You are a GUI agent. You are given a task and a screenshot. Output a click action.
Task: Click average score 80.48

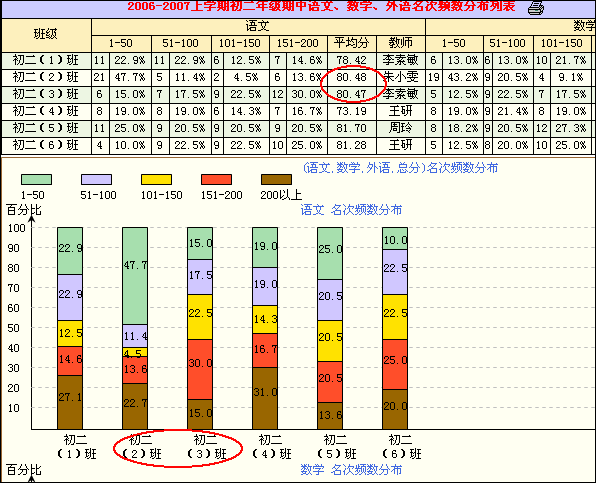pos(352,77)
